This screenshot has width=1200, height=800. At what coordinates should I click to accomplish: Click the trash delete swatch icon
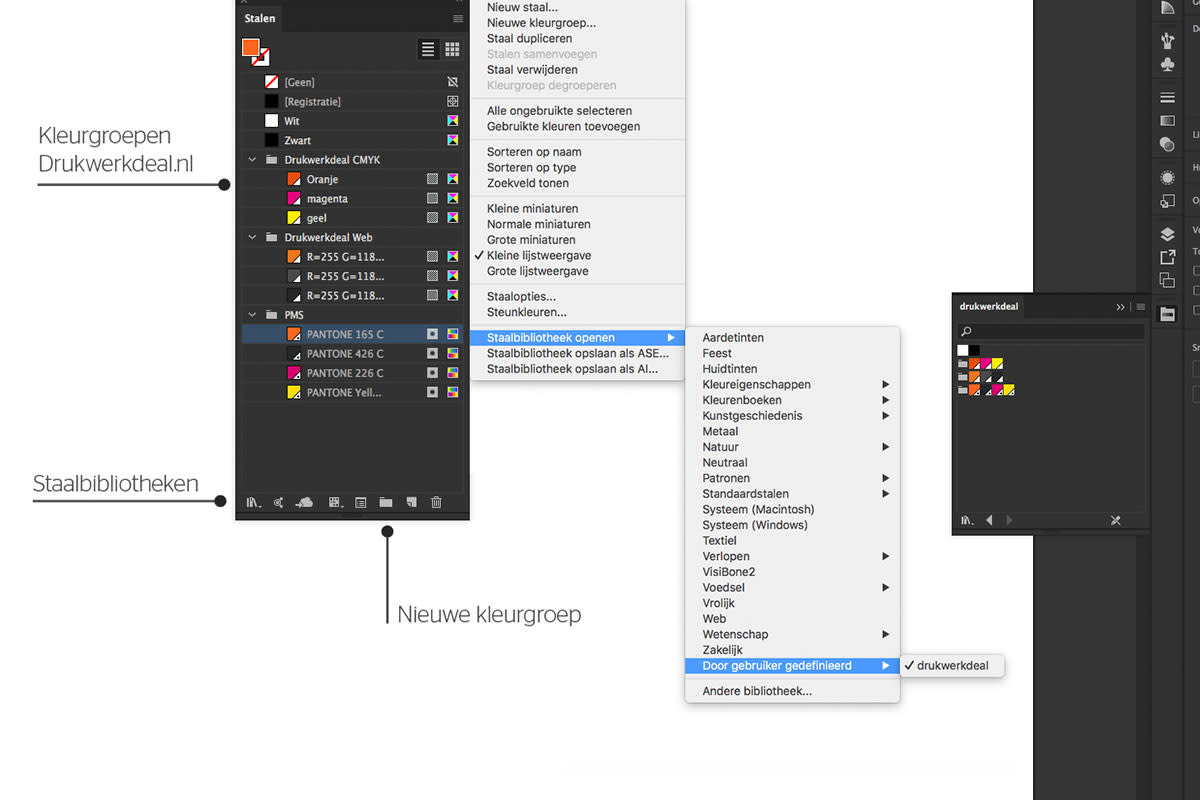click(436, 502)
